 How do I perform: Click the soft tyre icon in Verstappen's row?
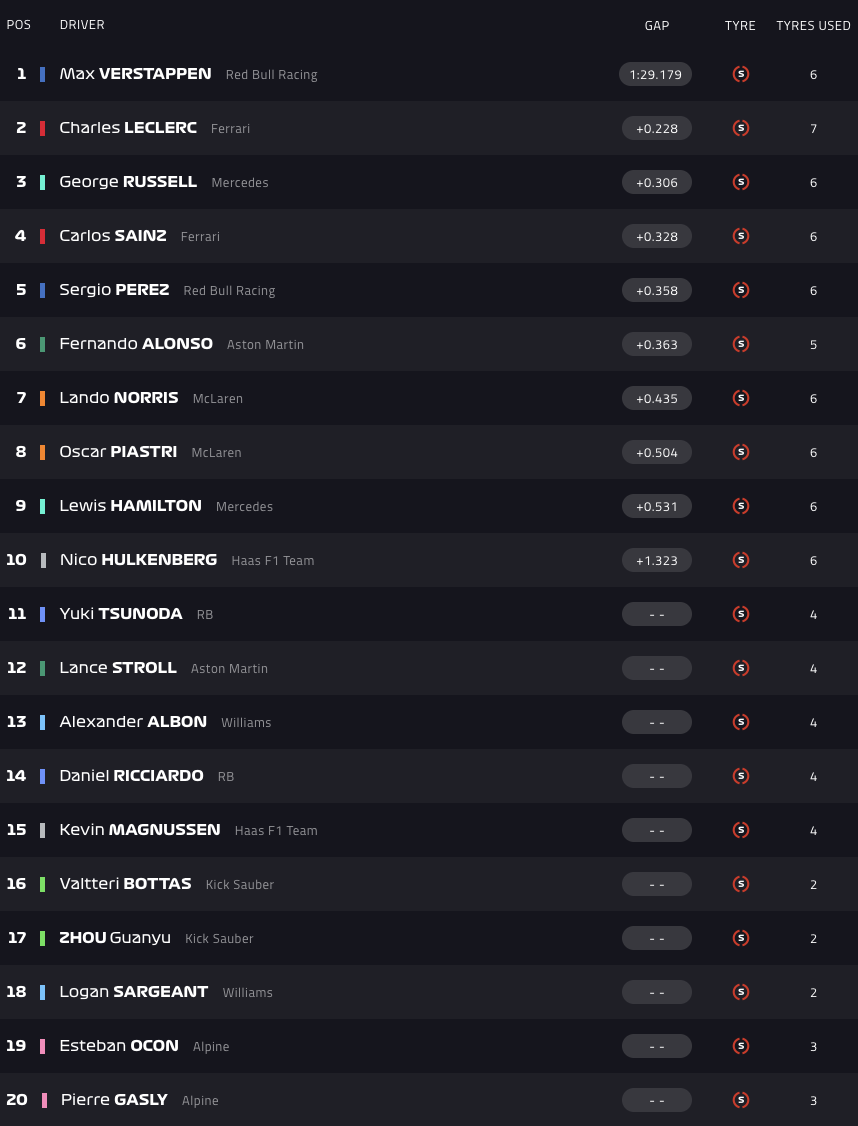tap(741, 74)
